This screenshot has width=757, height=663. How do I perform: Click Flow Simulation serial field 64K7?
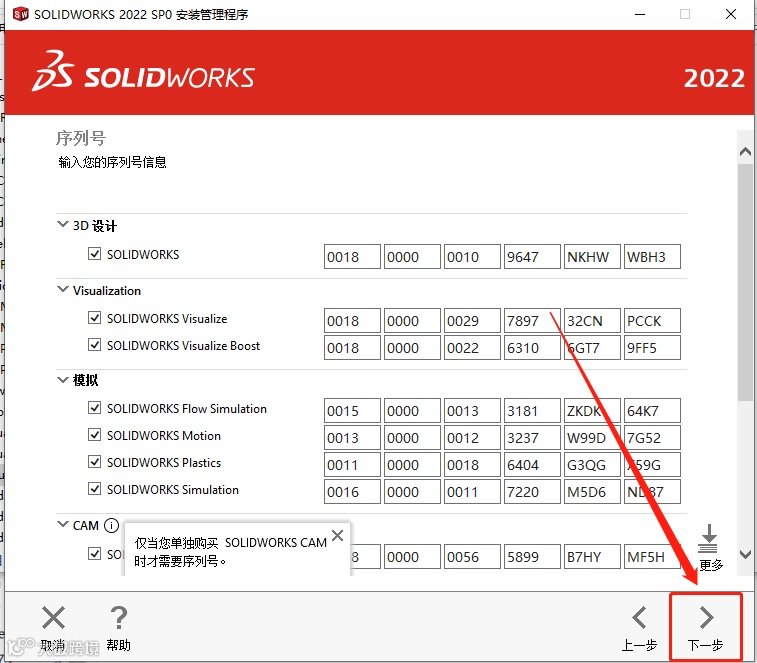[652, 410]
